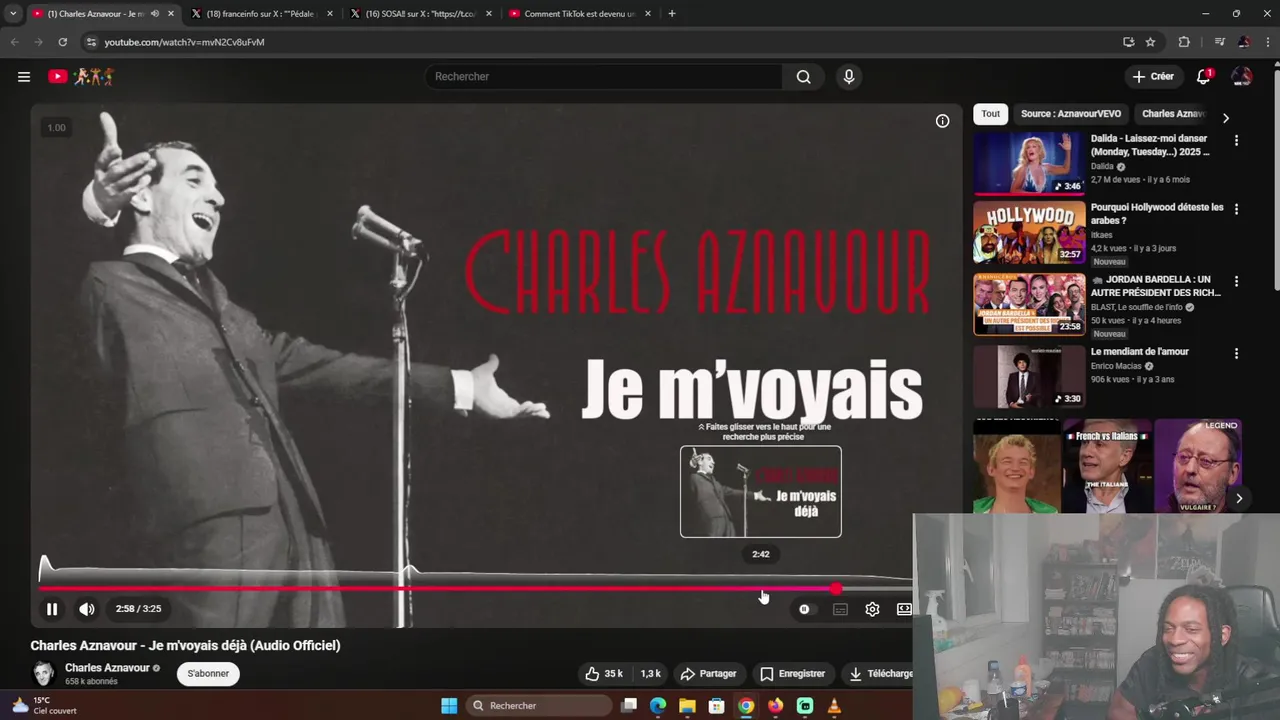Show more filter chips with right arrow
Viewport: 1280px width, 720px height.
point(1226,118)
